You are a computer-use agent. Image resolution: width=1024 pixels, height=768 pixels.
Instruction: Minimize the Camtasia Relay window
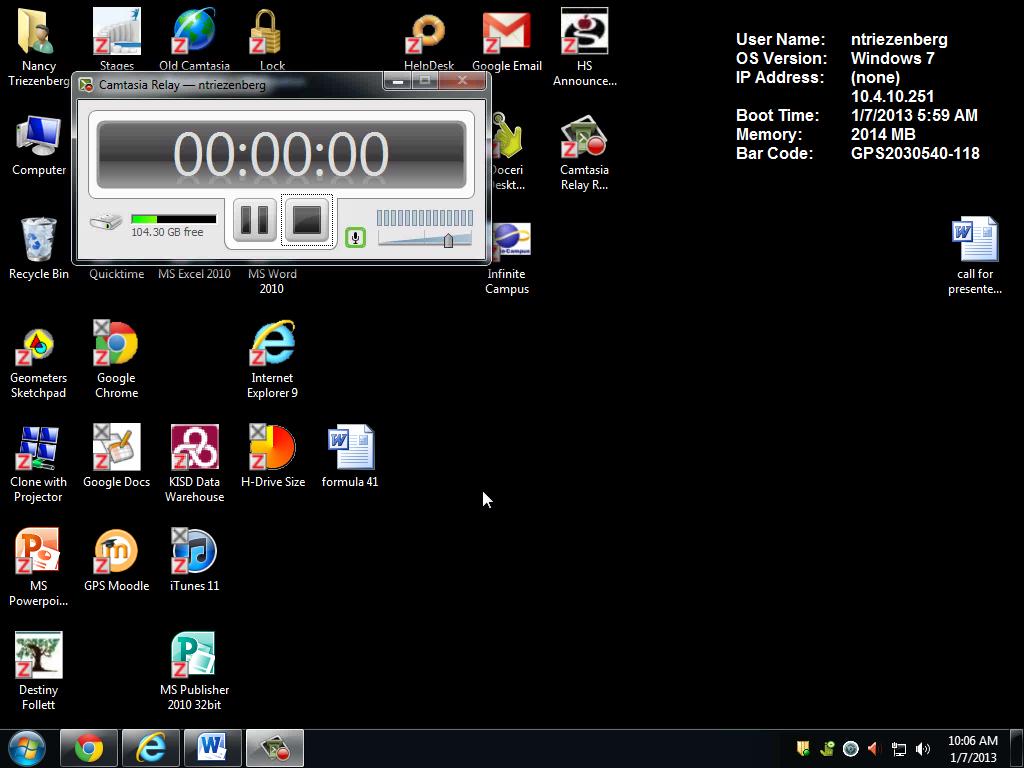click(x=398, y=81)
